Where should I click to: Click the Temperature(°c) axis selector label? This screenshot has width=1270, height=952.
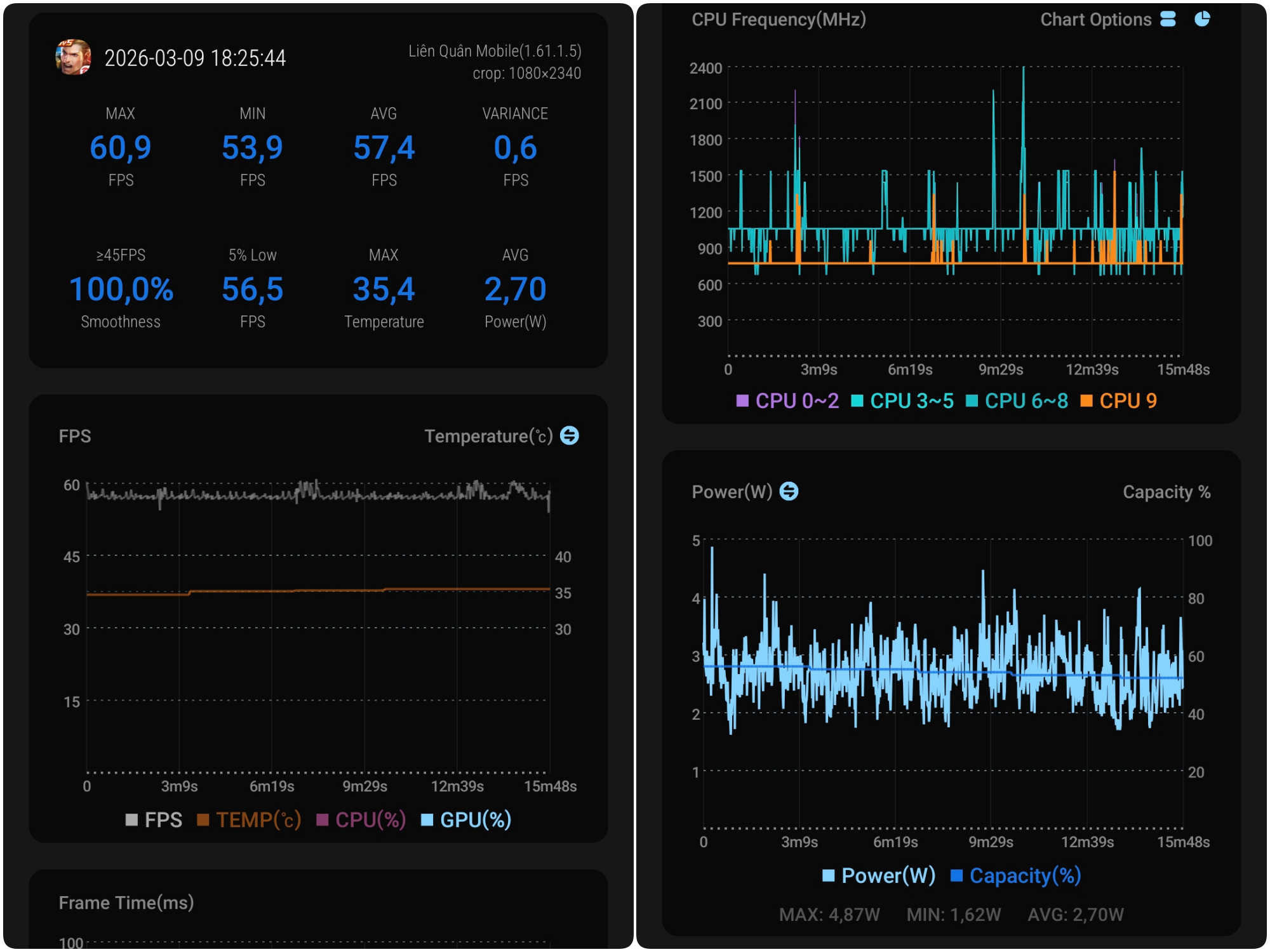coord(488,437)
